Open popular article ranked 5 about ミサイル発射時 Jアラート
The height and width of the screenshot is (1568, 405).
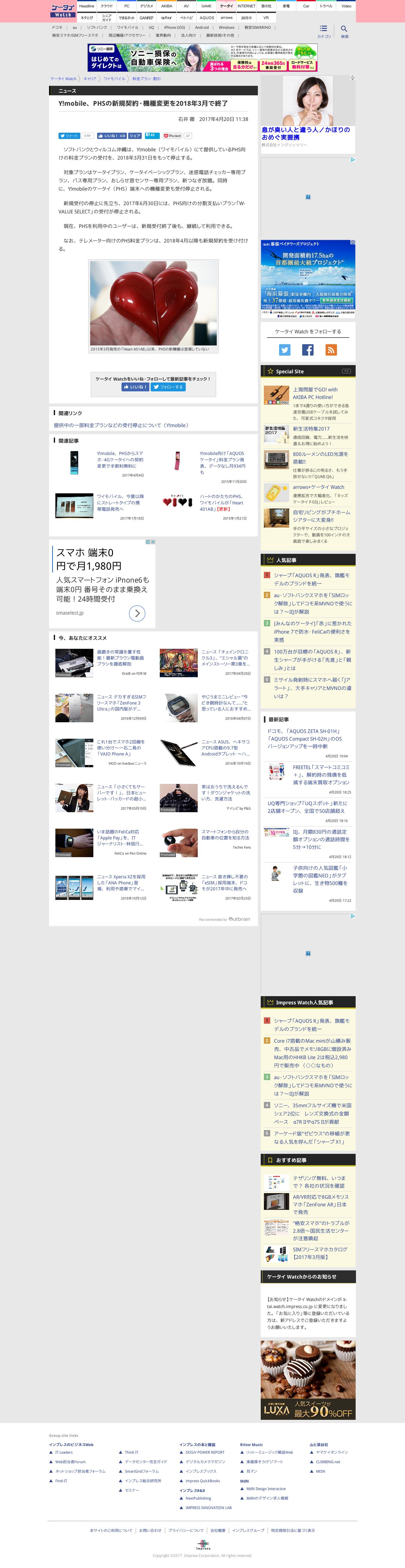point(312,687)
